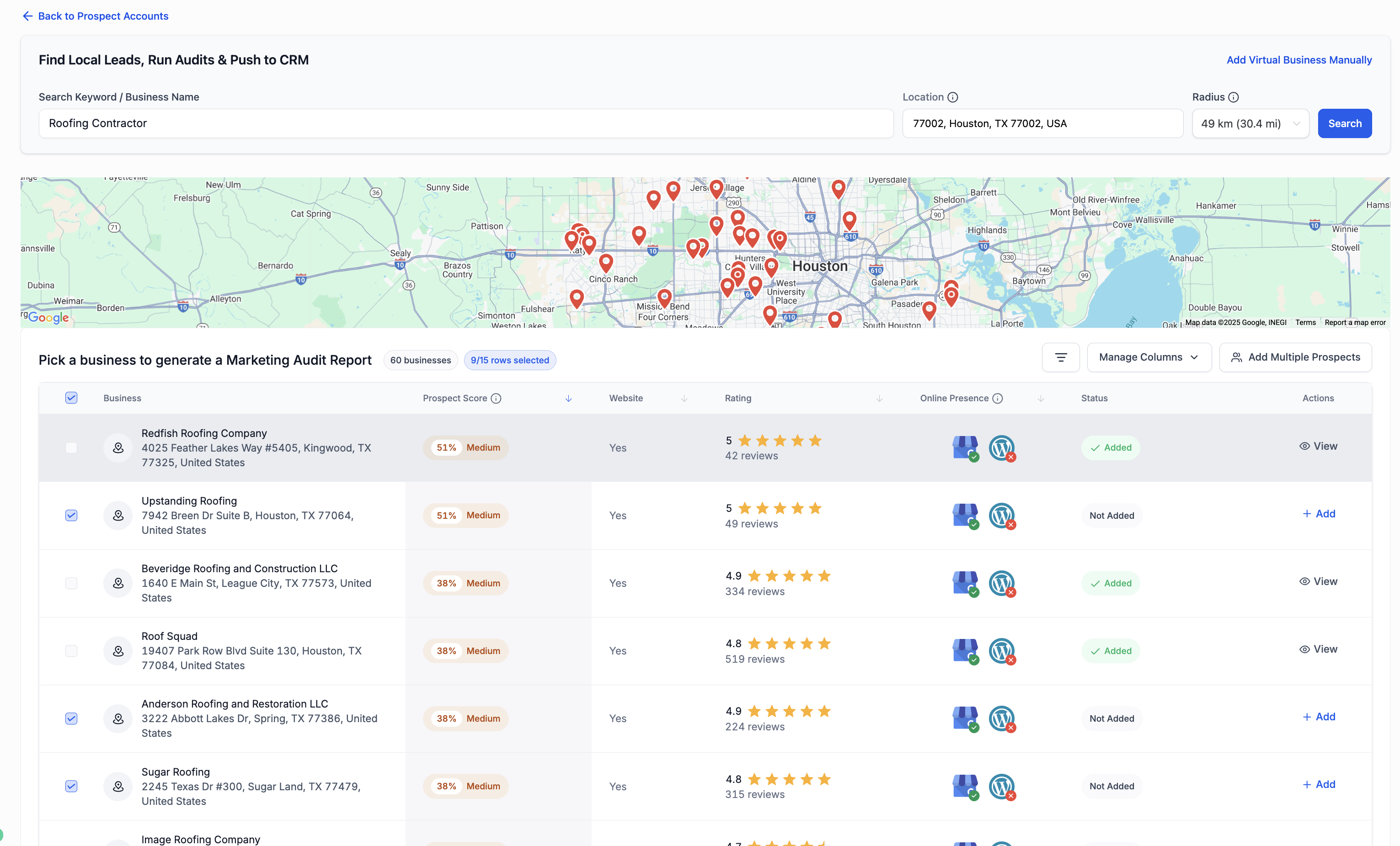
Task: Sort by Prospect Score arrow
Action: point(568,399)
